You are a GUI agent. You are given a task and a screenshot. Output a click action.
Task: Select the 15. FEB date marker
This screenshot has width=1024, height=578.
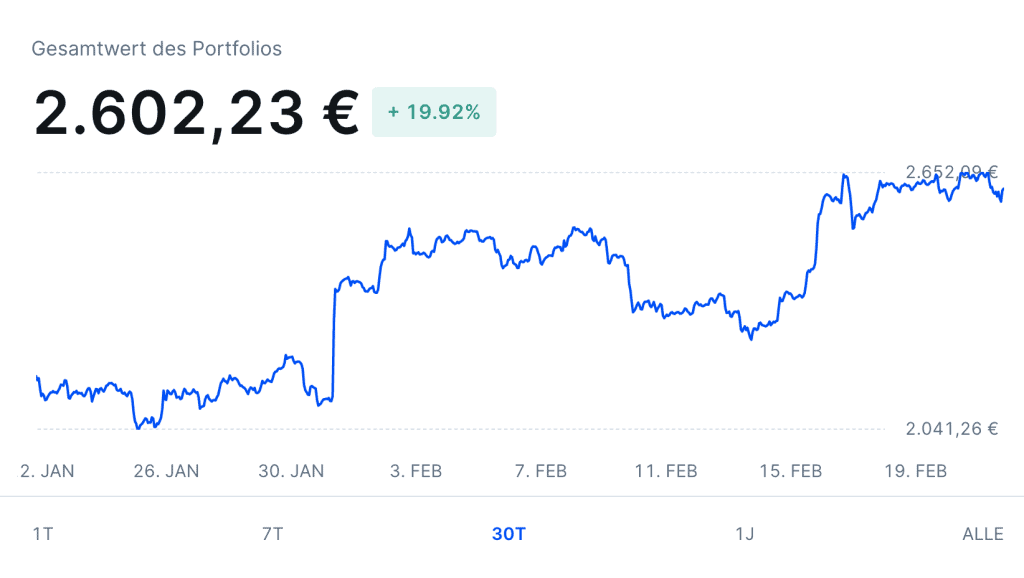[791, 471]
